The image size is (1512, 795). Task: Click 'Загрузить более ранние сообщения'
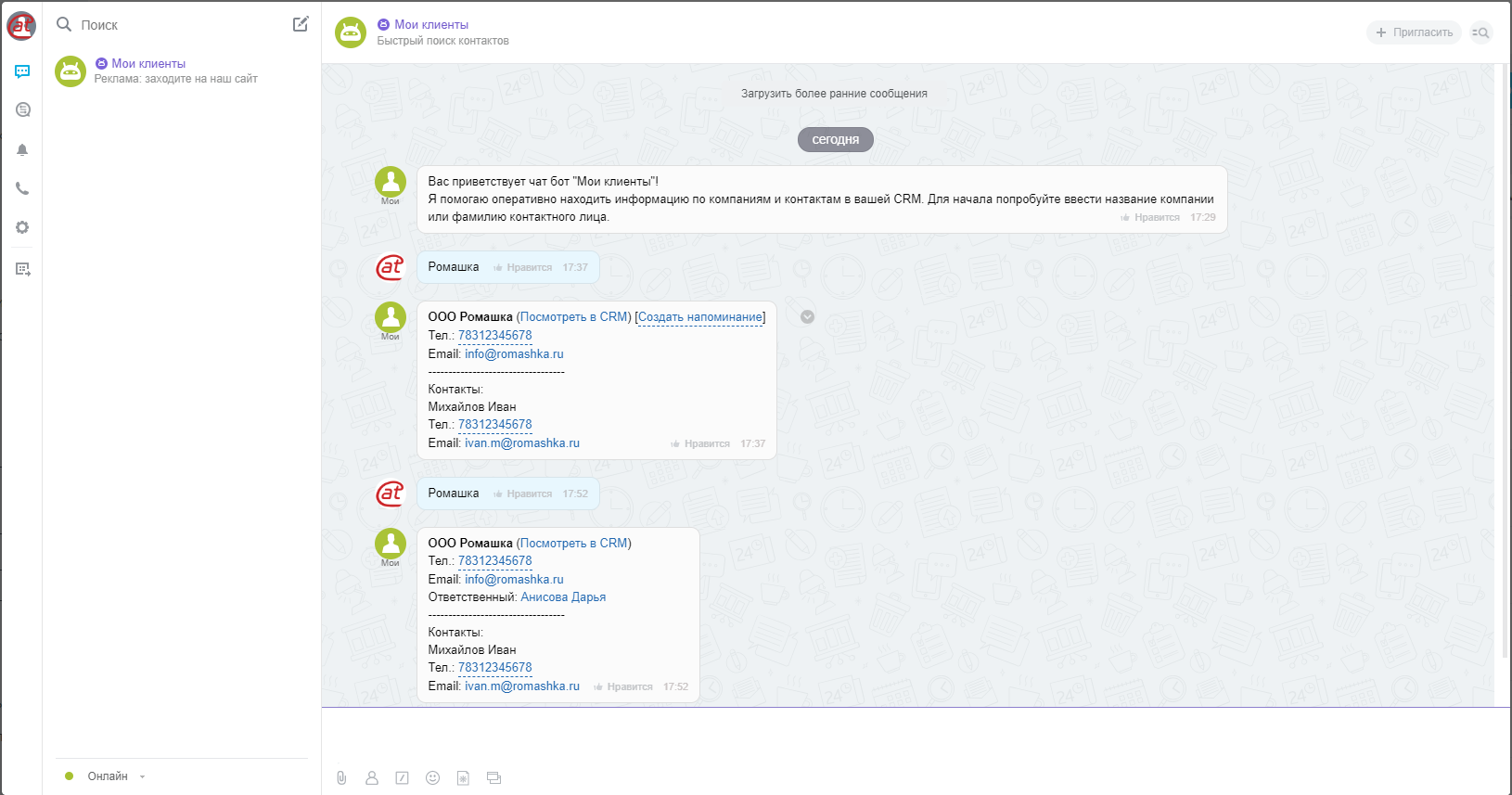point(834,94)
